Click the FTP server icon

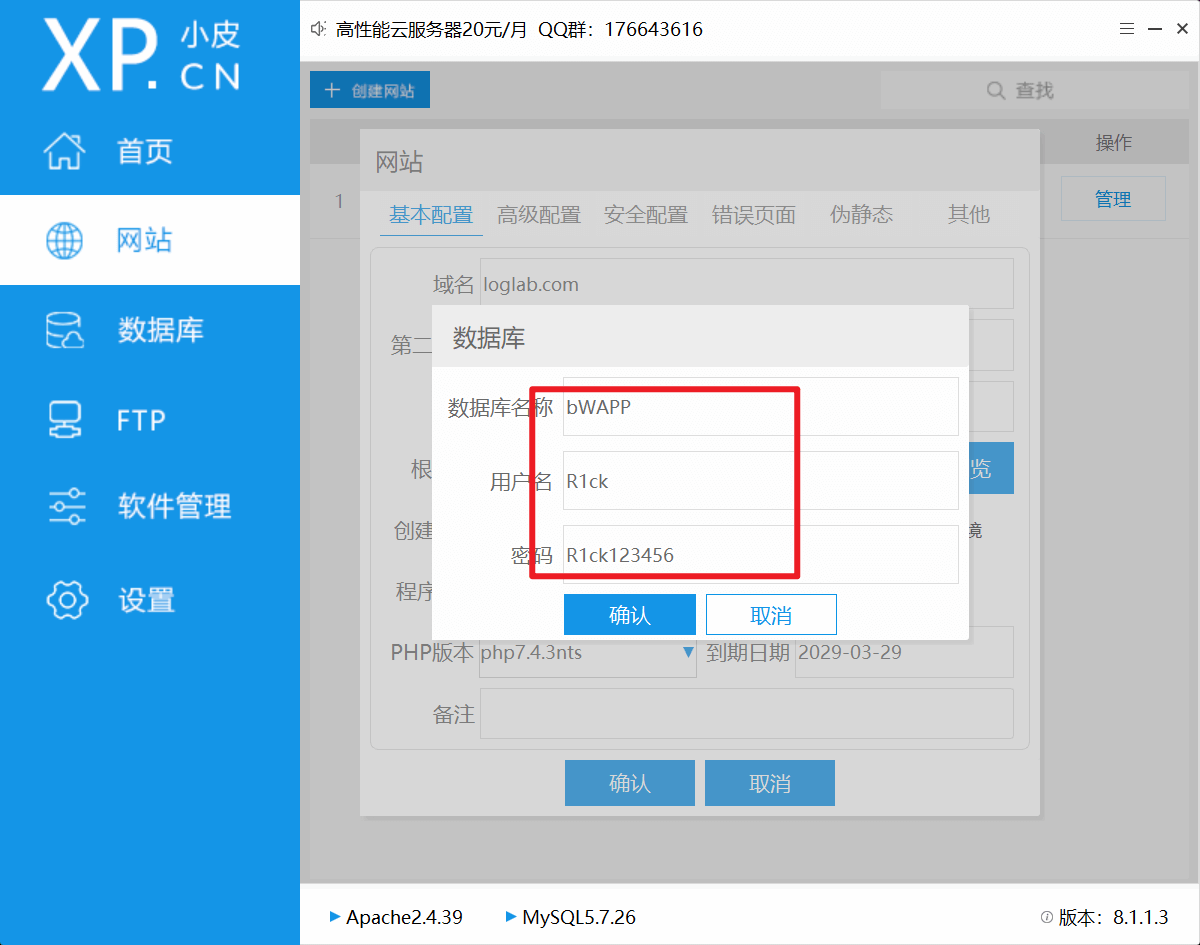pyautogui.click(x=65, y=419)
